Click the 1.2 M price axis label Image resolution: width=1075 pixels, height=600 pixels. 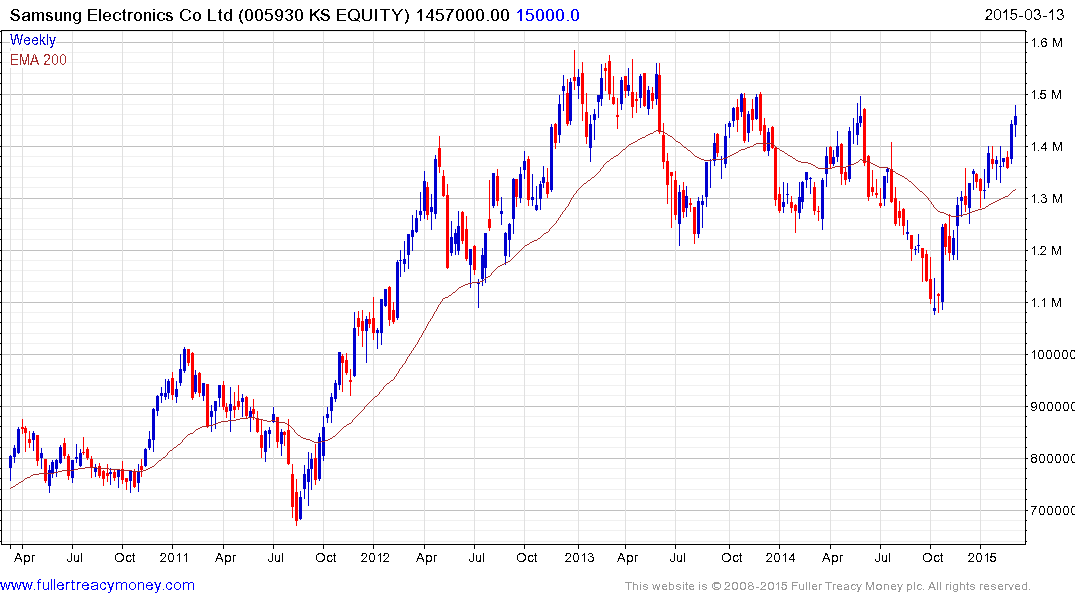1047,251
